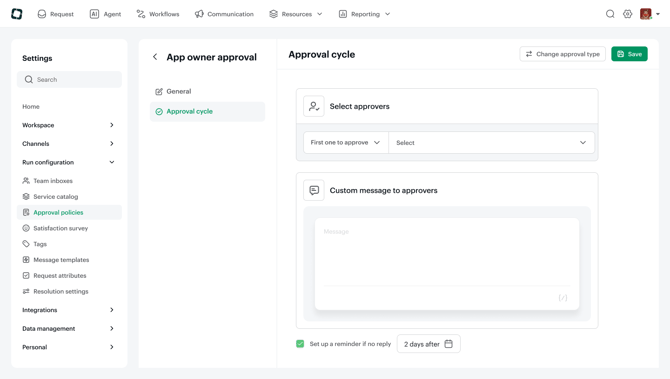Click the Tags label icon
Image resolution: width=670 pixels, height=379 pixels.
[26, 244]
